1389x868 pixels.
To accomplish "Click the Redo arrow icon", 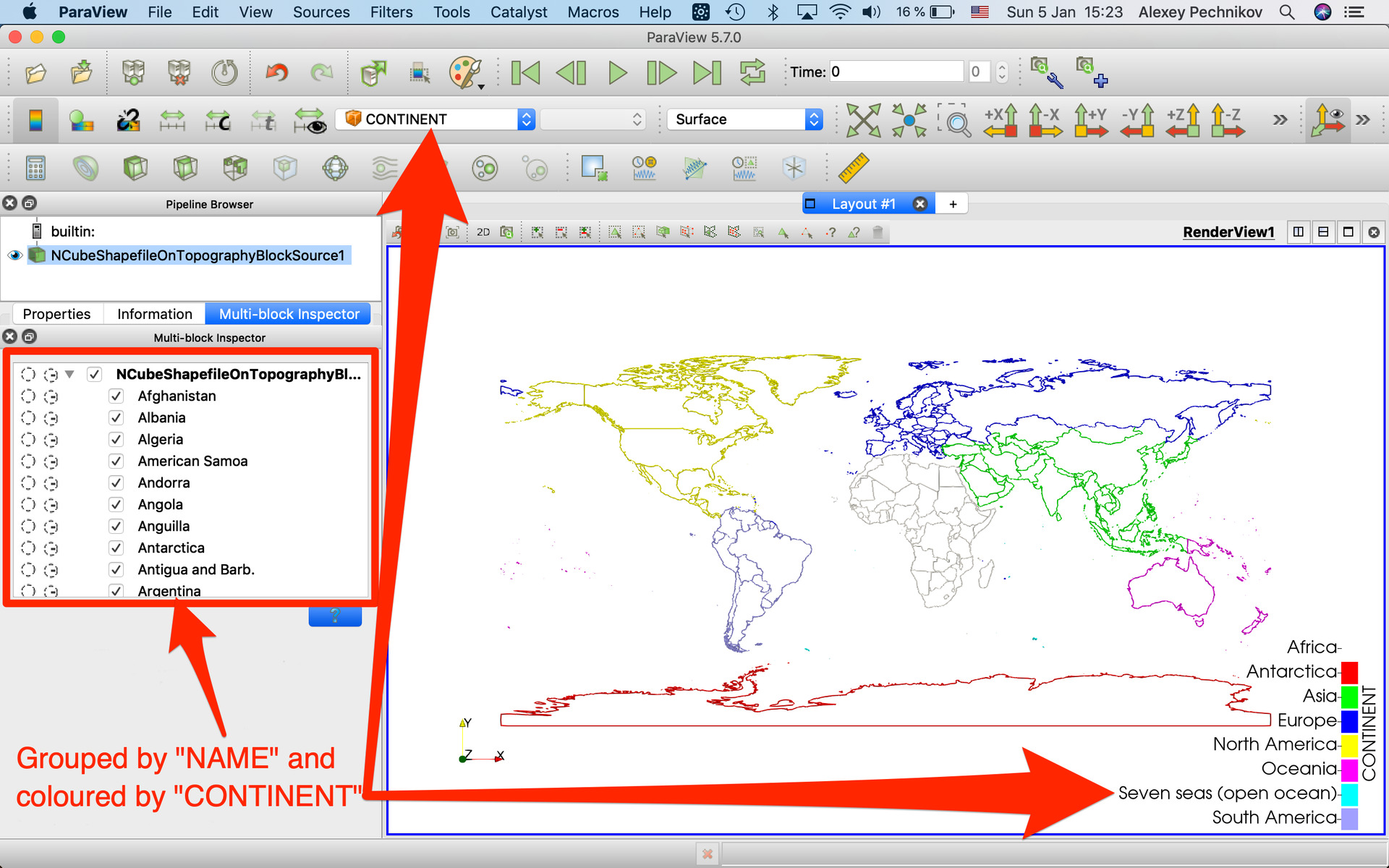I will click(321, 72).
